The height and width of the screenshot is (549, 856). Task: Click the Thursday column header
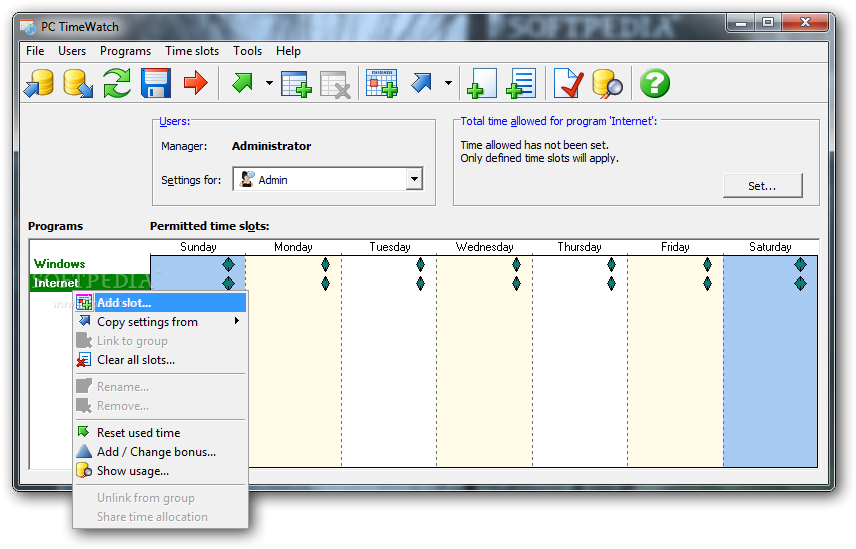(579, 247)
